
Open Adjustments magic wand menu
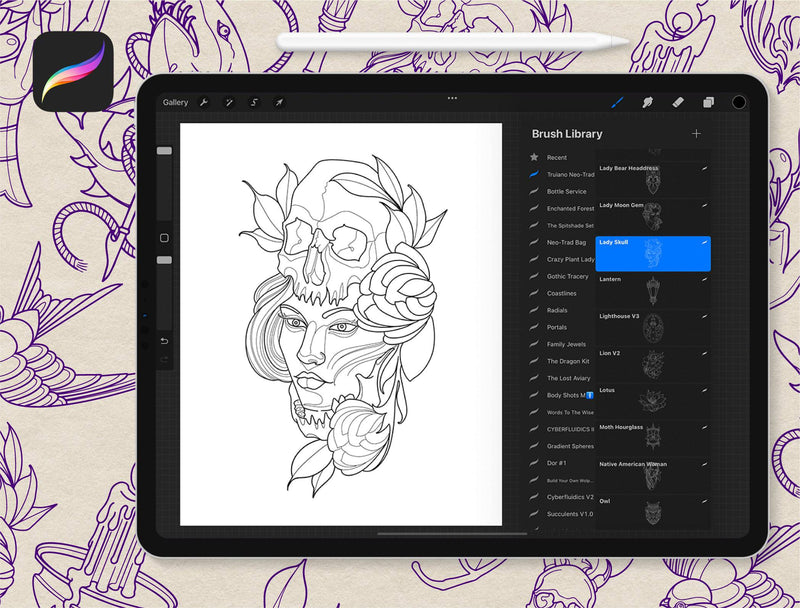tap(229, 102)
